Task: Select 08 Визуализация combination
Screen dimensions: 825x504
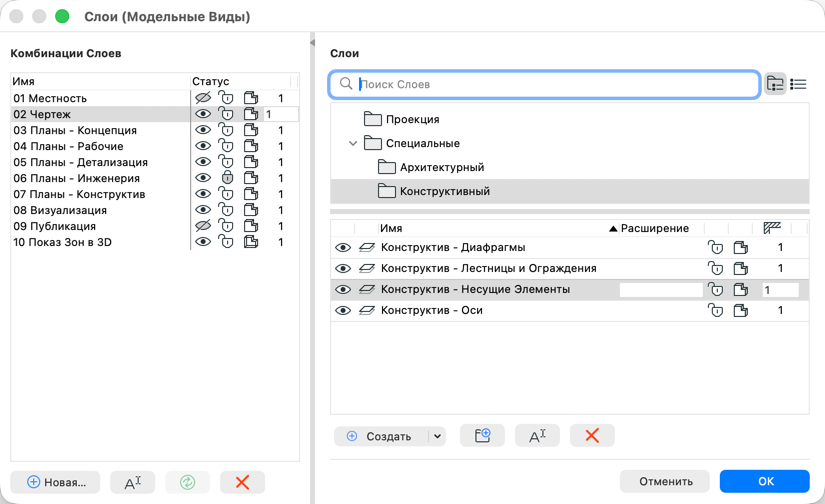Action: tap(60, 210)
